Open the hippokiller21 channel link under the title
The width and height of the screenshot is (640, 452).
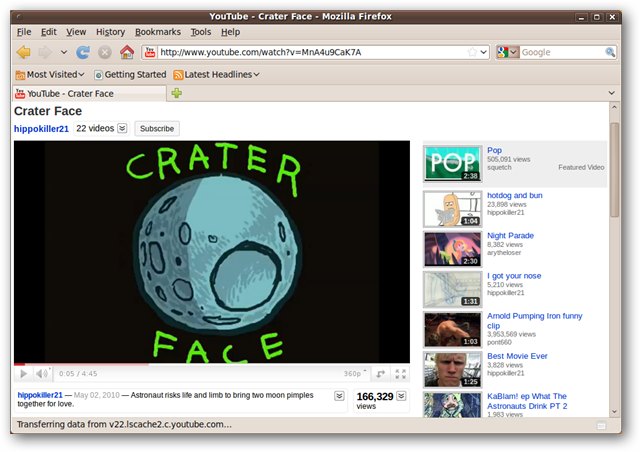41,129
